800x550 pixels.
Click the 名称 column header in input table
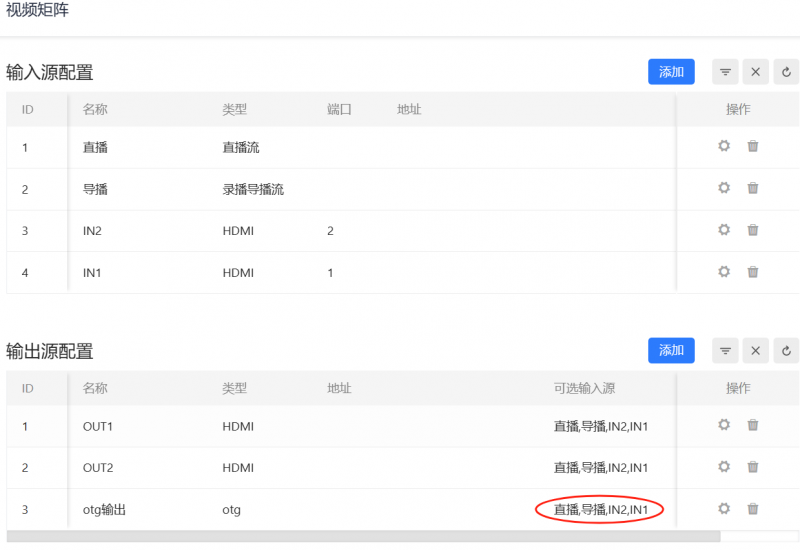point(95,109)
